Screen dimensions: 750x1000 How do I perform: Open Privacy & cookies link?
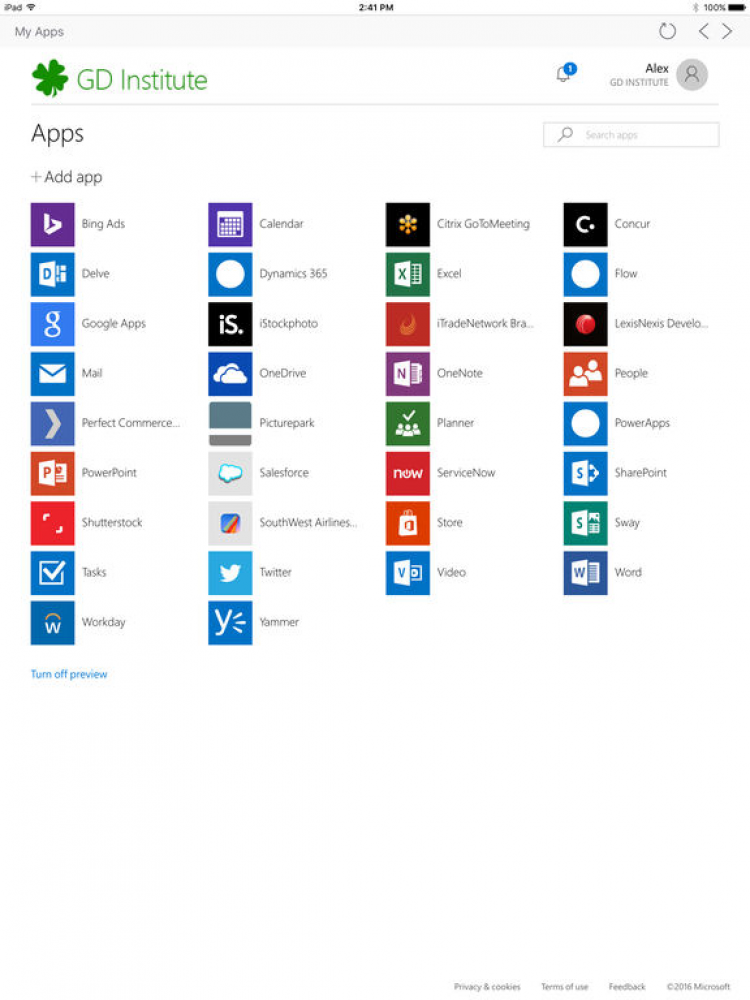tap(487, 986)
